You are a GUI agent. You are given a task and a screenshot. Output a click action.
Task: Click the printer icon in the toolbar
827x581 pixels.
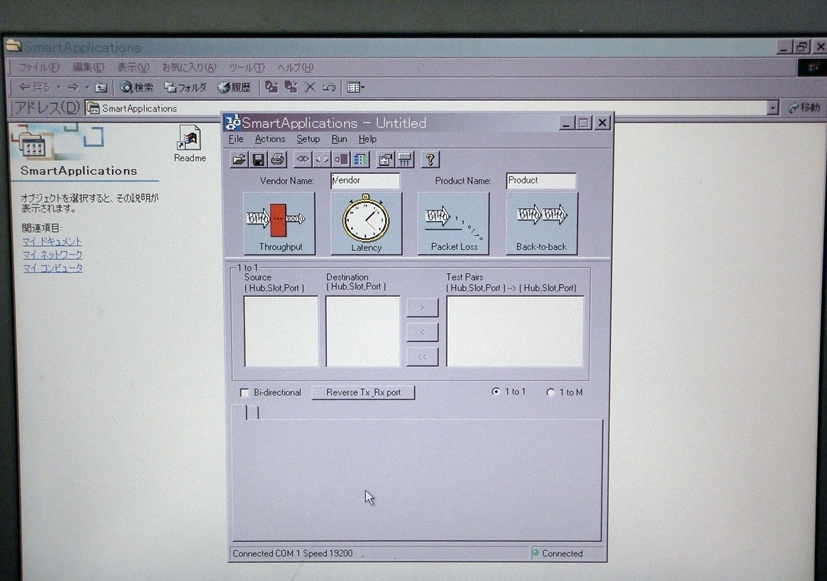(x=277, y=159)
